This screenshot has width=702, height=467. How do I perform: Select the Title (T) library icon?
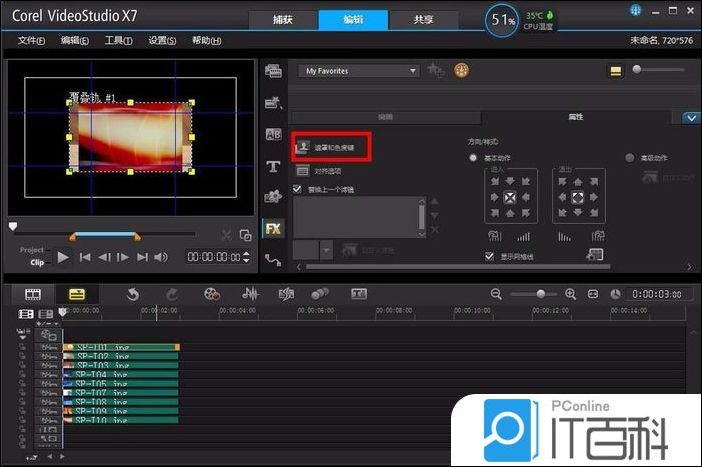[x=272, y=166]
